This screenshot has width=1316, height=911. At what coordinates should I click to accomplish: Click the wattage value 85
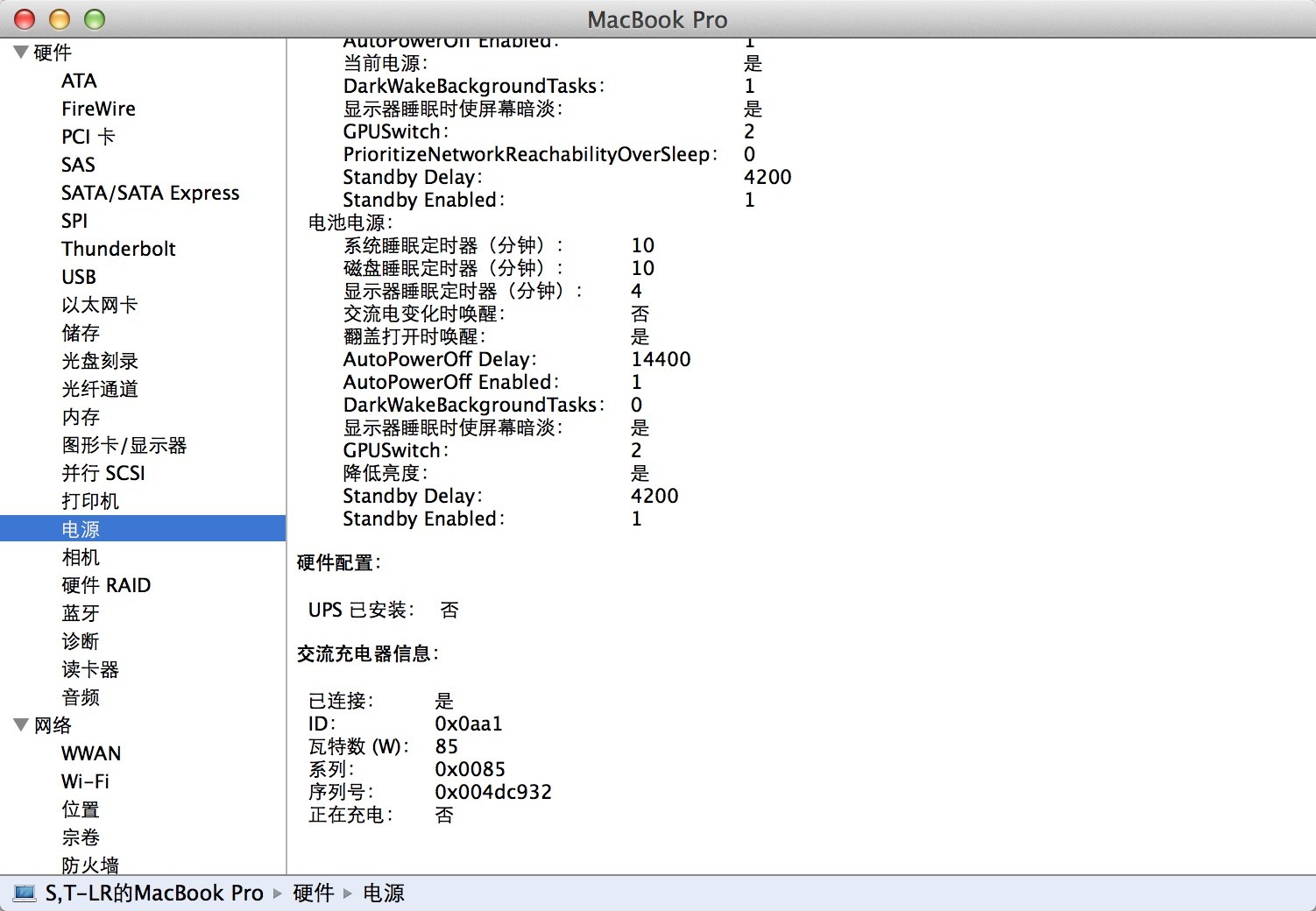click(446, 746)
